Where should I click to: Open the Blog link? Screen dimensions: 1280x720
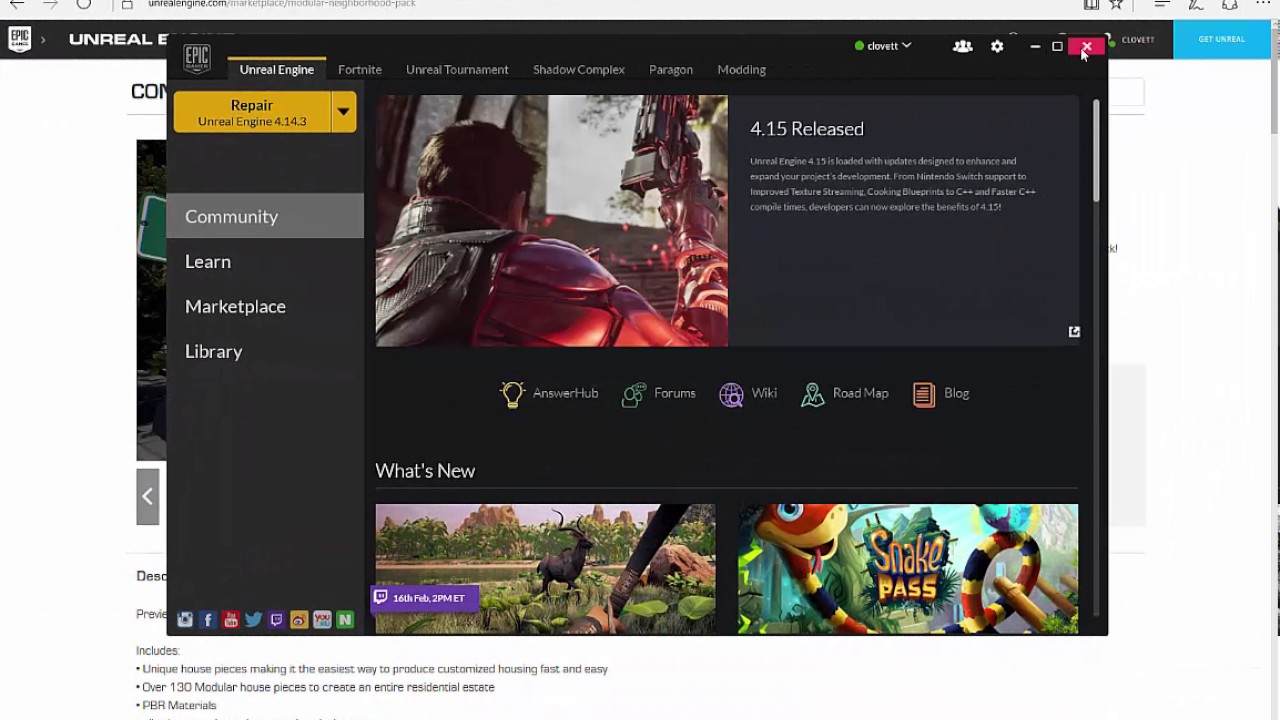point(957,393)
